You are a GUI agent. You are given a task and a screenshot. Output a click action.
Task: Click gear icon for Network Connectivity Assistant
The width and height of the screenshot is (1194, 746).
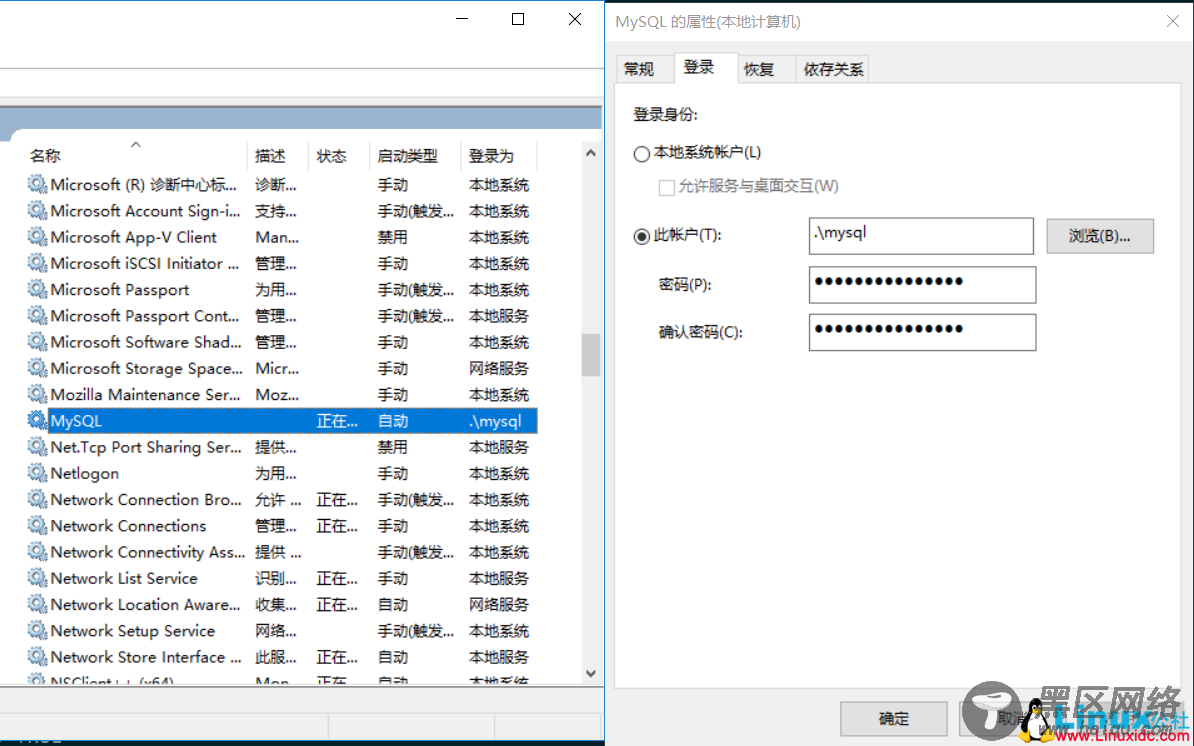(37, 551)
